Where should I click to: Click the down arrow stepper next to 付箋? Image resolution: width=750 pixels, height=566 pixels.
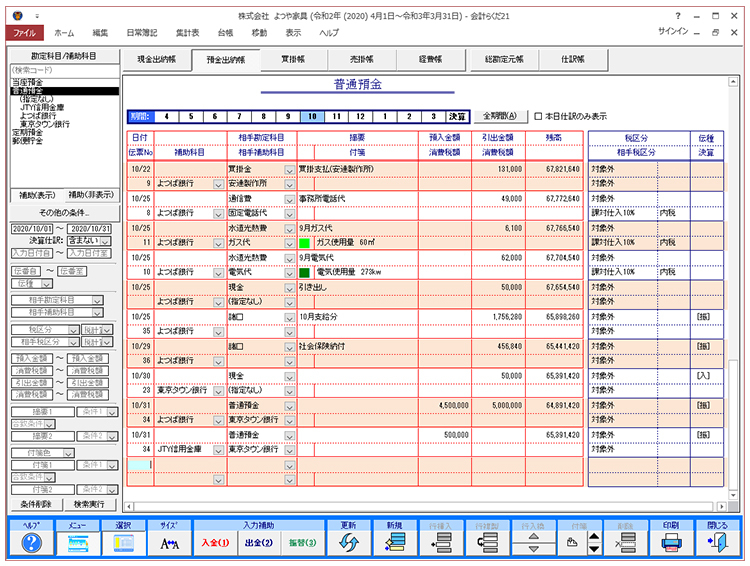[594, 549]
